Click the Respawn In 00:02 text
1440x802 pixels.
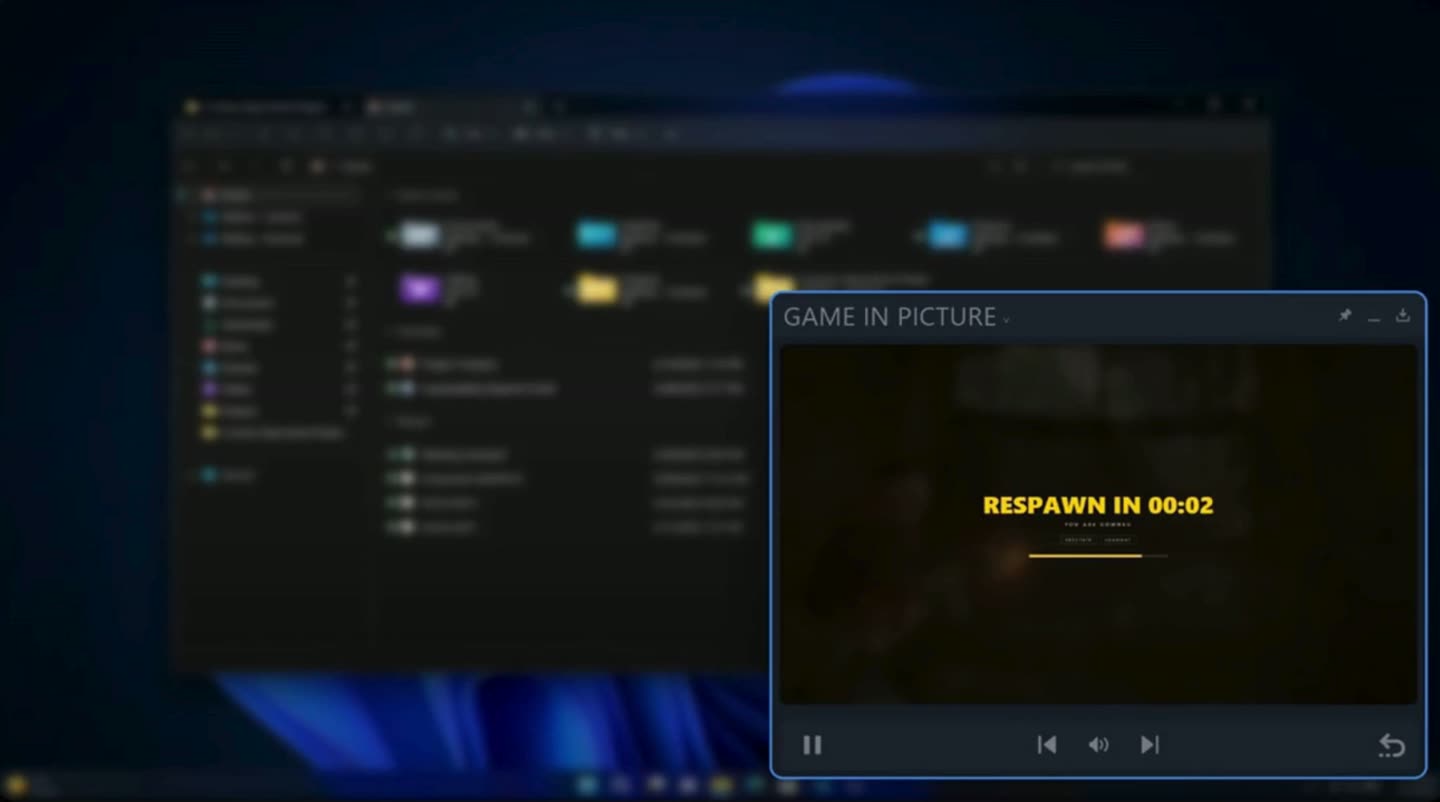1098,505
